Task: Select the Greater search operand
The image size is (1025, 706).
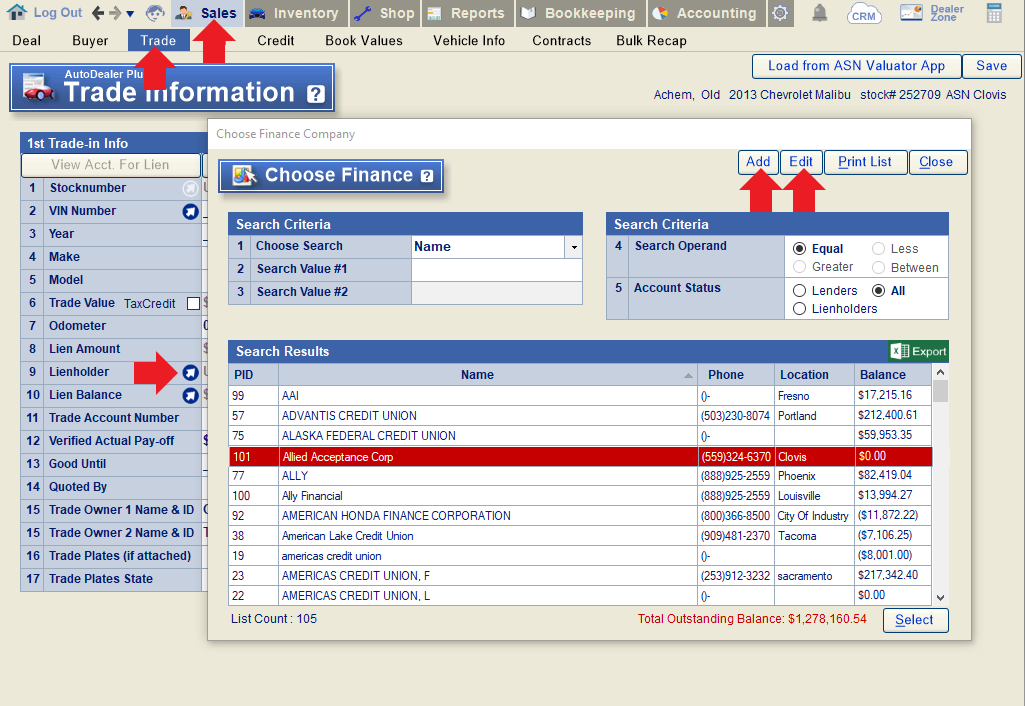Action: (x=799, y=267)
